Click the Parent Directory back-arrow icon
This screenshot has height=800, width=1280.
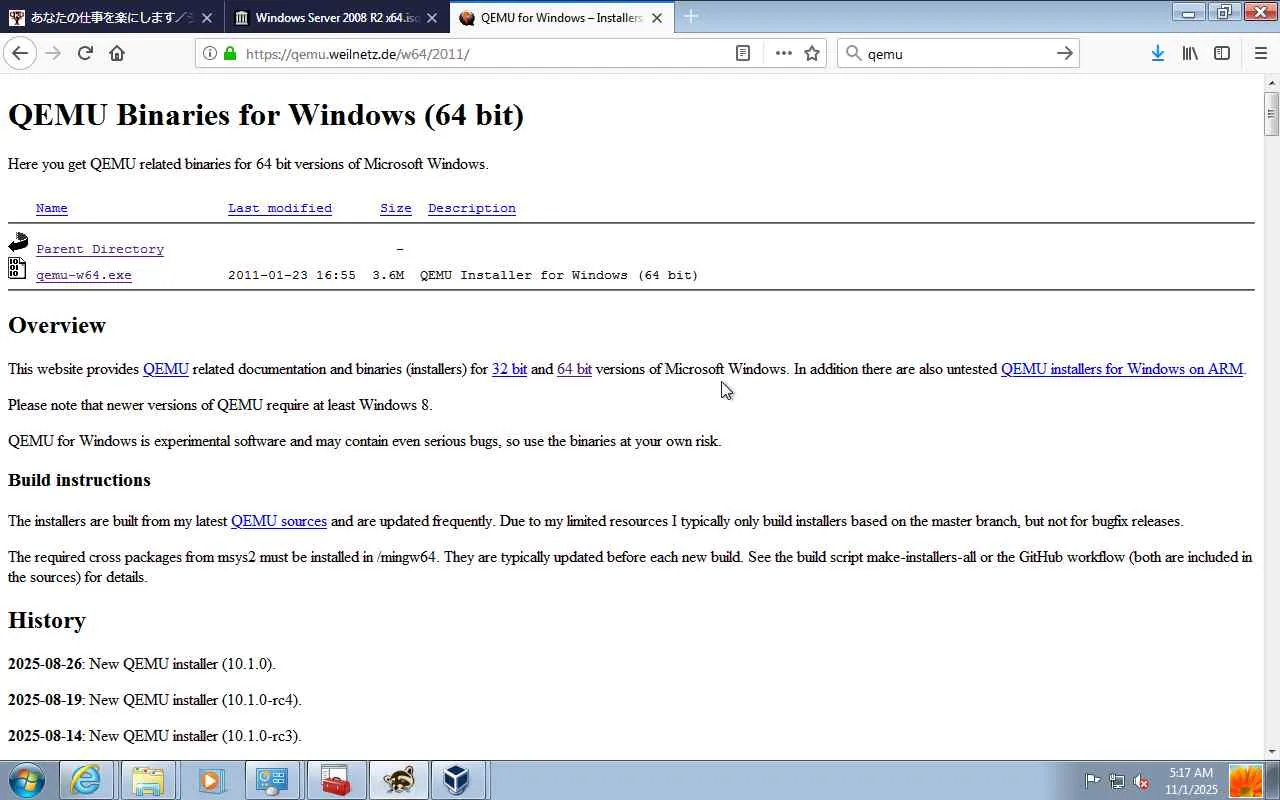(18, 242)
